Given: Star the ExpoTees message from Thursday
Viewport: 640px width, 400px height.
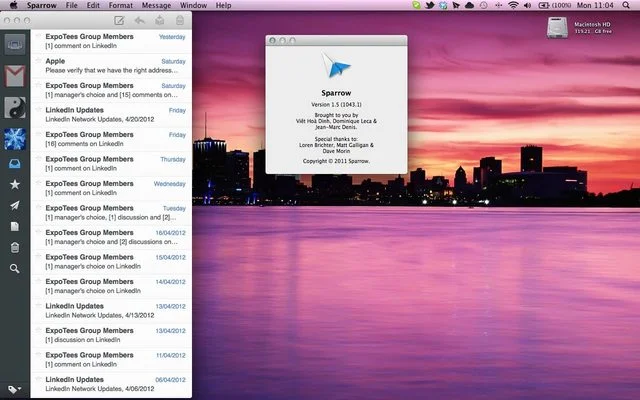Looking at the screenshot, I should point(38,159).
